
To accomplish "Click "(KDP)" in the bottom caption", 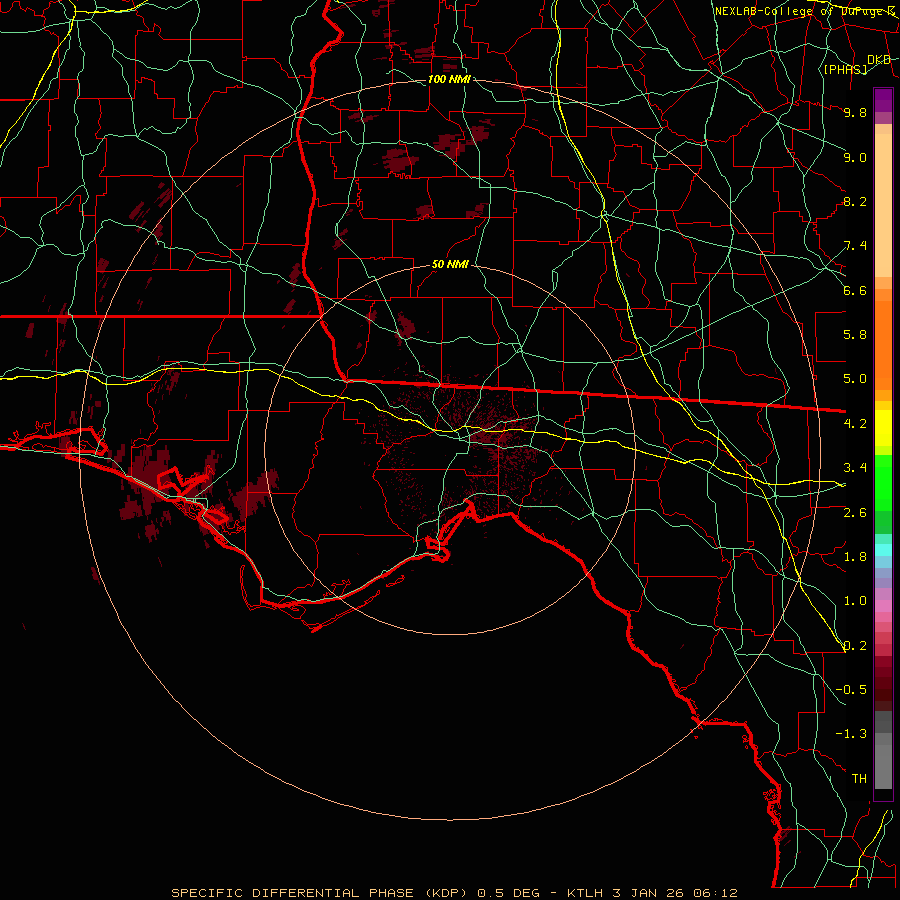I will [x=446, y=893].
